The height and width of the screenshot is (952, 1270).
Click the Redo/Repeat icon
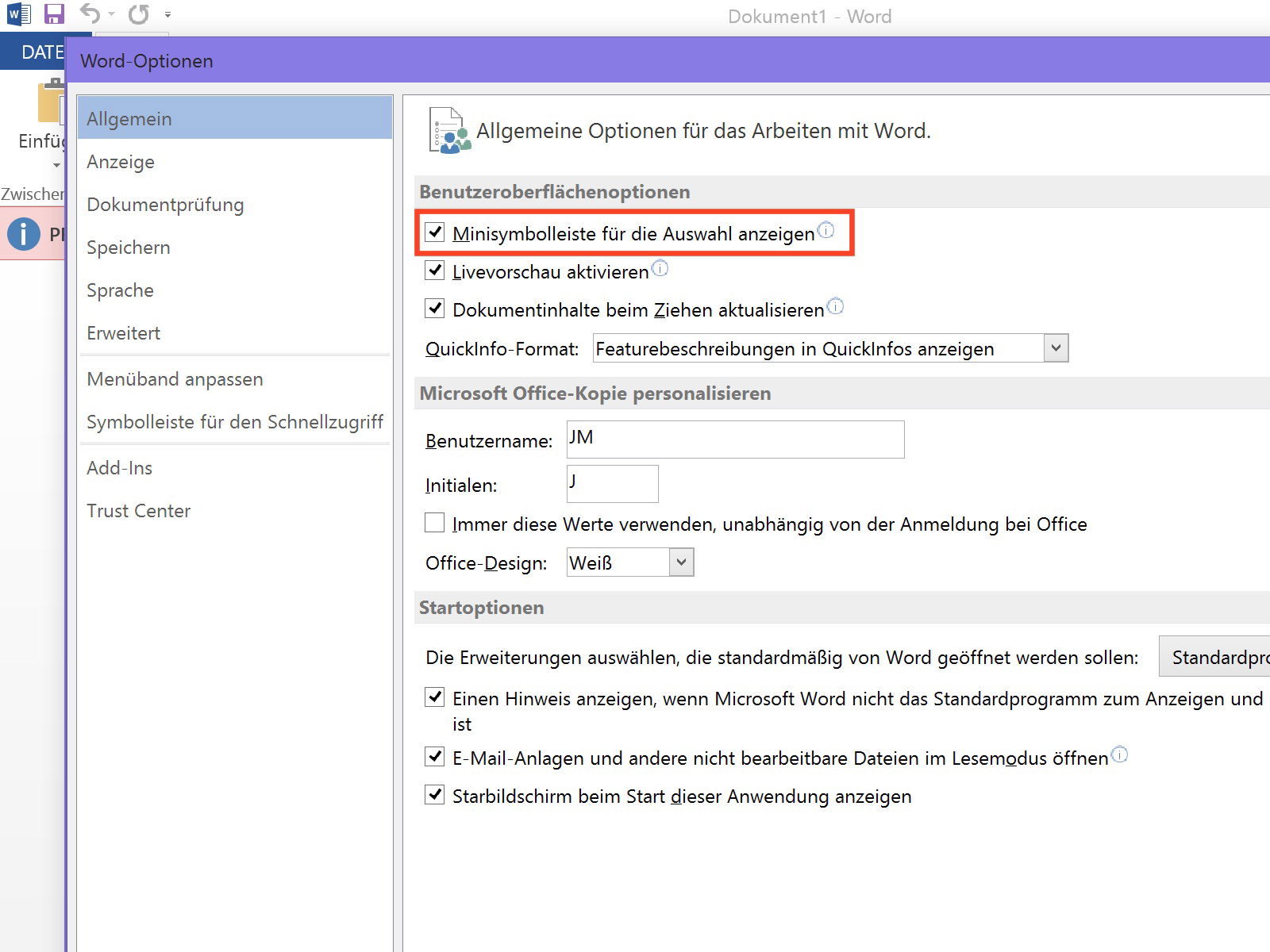tap(139, 14)
